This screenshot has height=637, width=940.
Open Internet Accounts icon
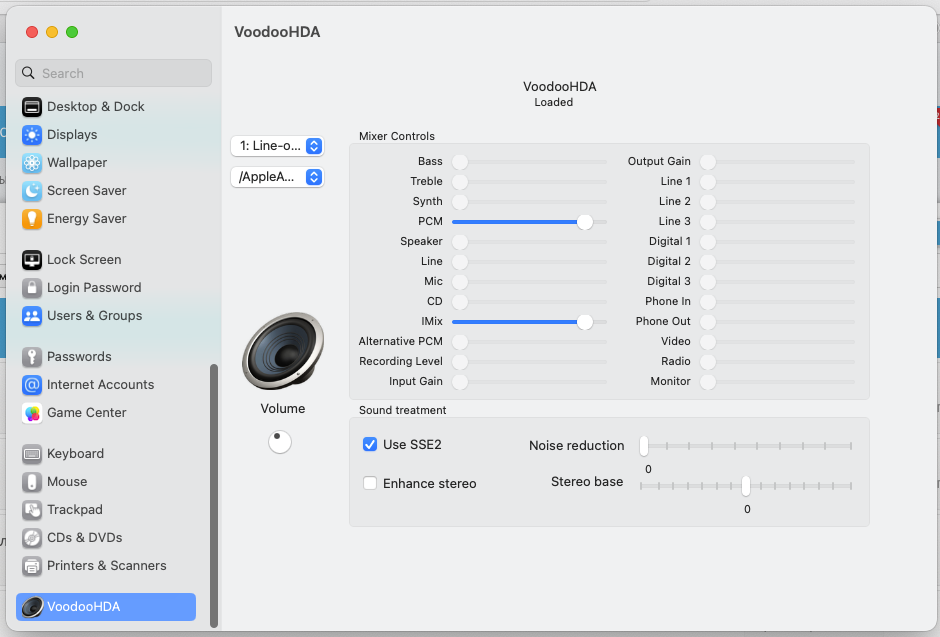32,385
